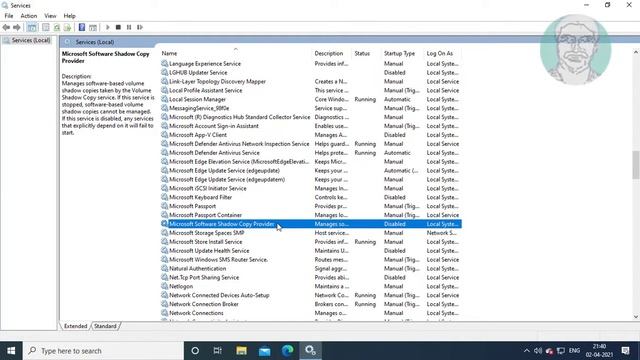Open the View menu
The height and width of the screenshot is (360, 640).
click(x=50, y=16)
